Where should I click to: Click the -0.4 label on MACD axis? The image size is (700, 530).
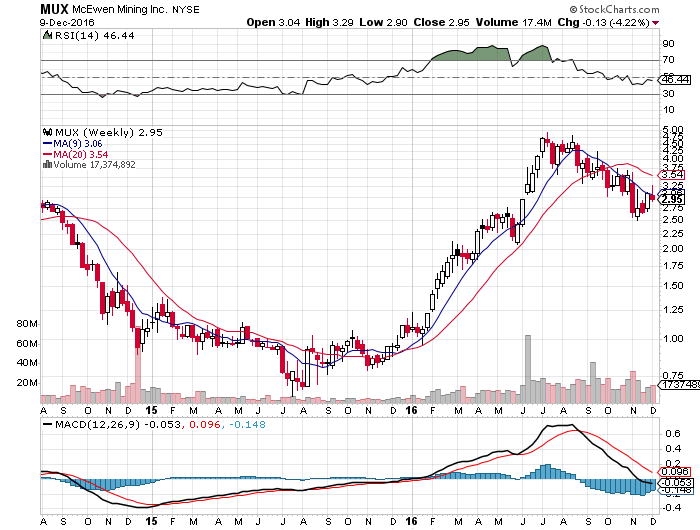671,508
